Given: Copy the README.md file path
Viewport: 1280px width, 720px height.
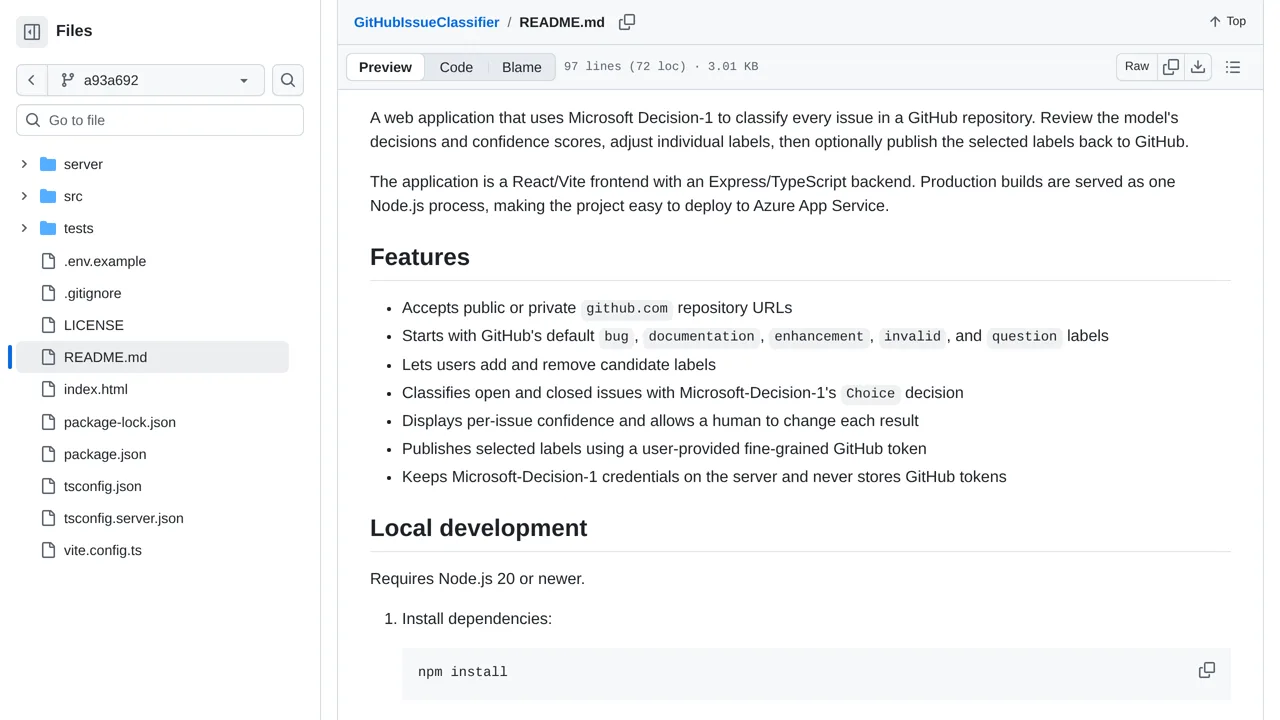Looking at the screenshot, I should click(627, 22).
